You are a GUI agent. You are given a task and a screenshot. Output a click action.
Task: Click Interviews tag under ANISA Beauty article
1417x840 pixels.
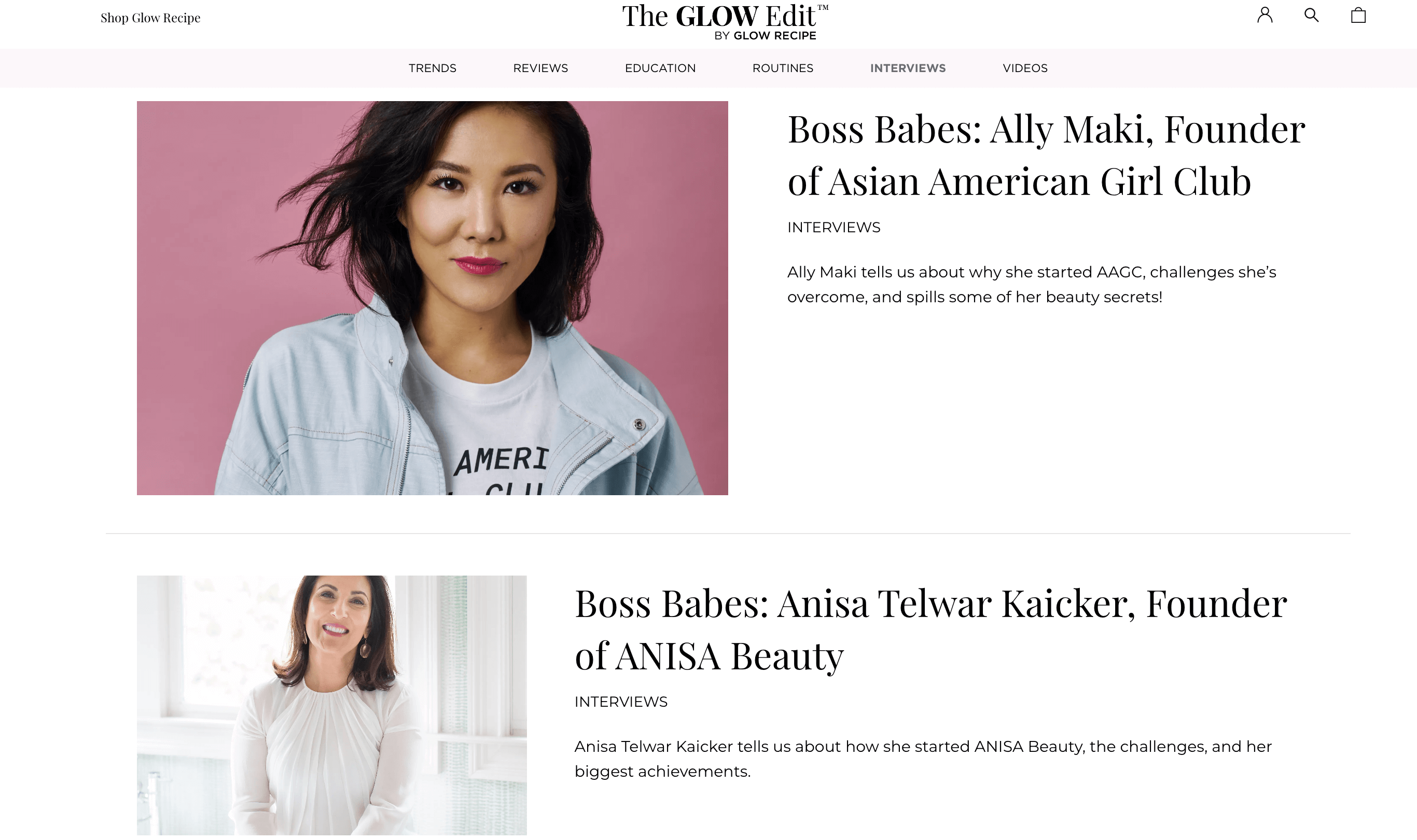(x=620, y=702)
